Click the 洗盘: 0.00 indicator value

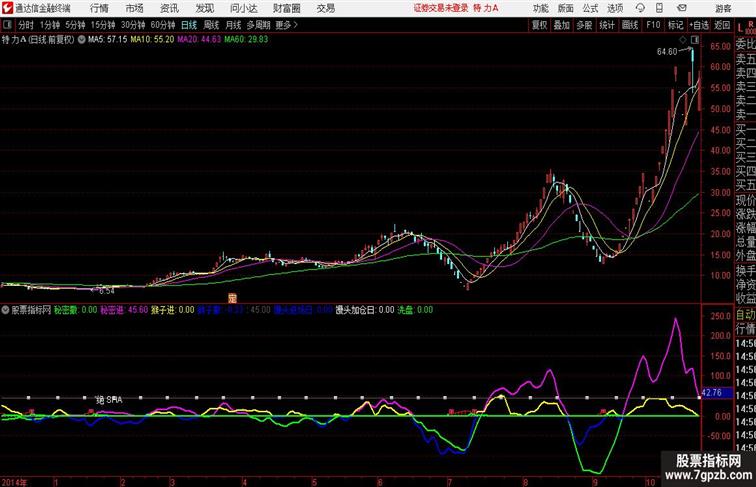[415, 310]
